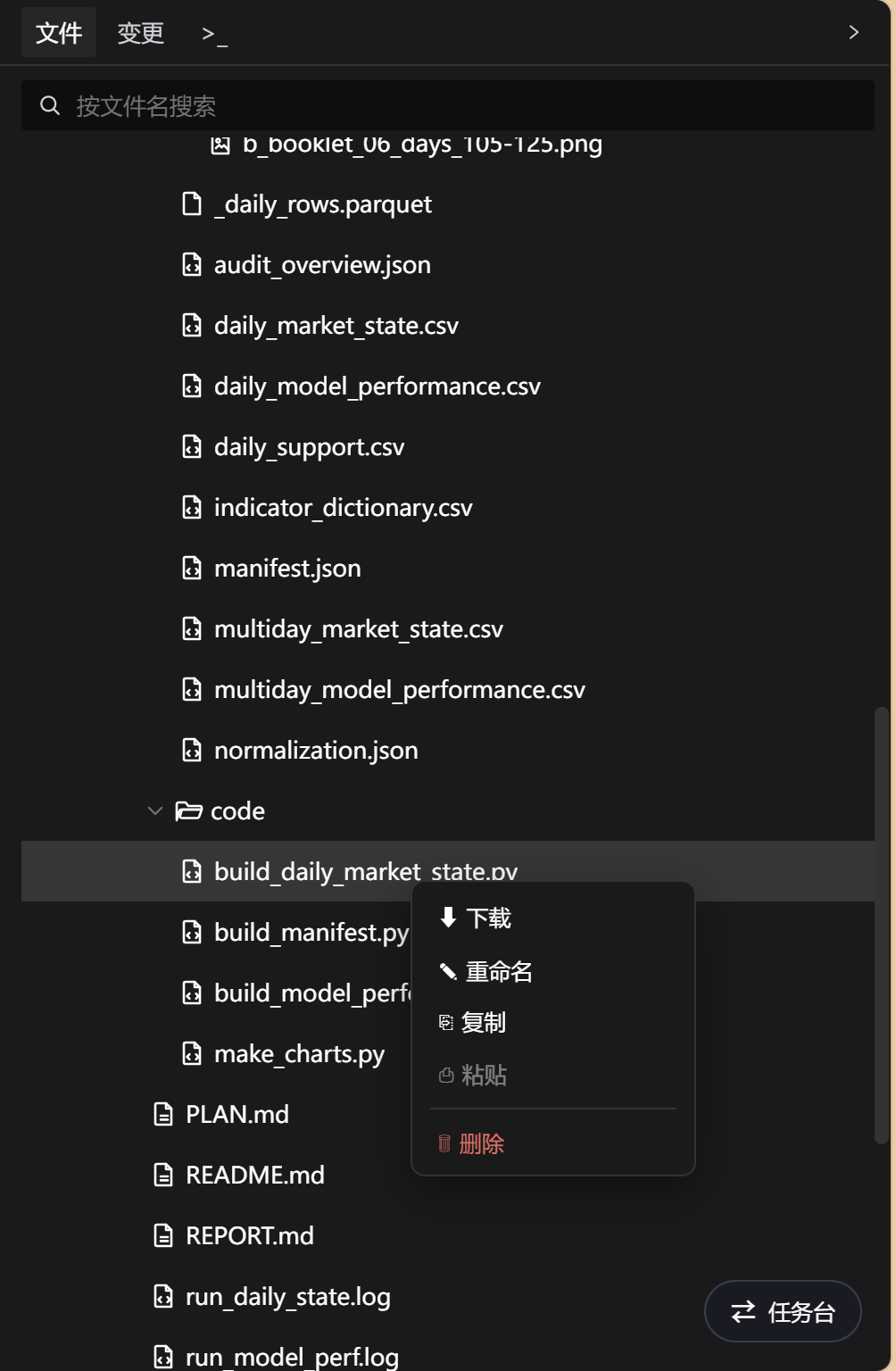Screen dimensions: 896x1371
Task: Click the red trash delete icon
Action: [444, 1143]
